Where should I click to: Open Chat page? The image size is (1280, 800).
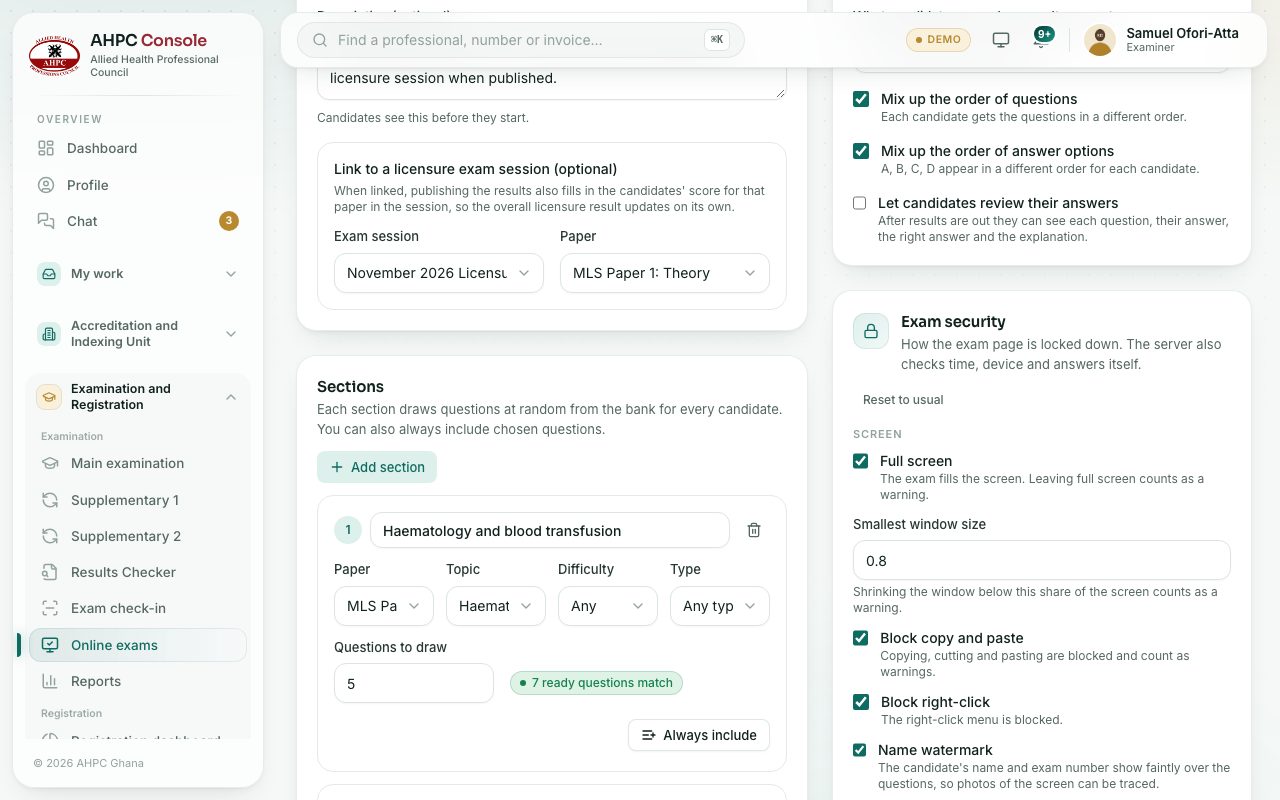pos(138,221)
